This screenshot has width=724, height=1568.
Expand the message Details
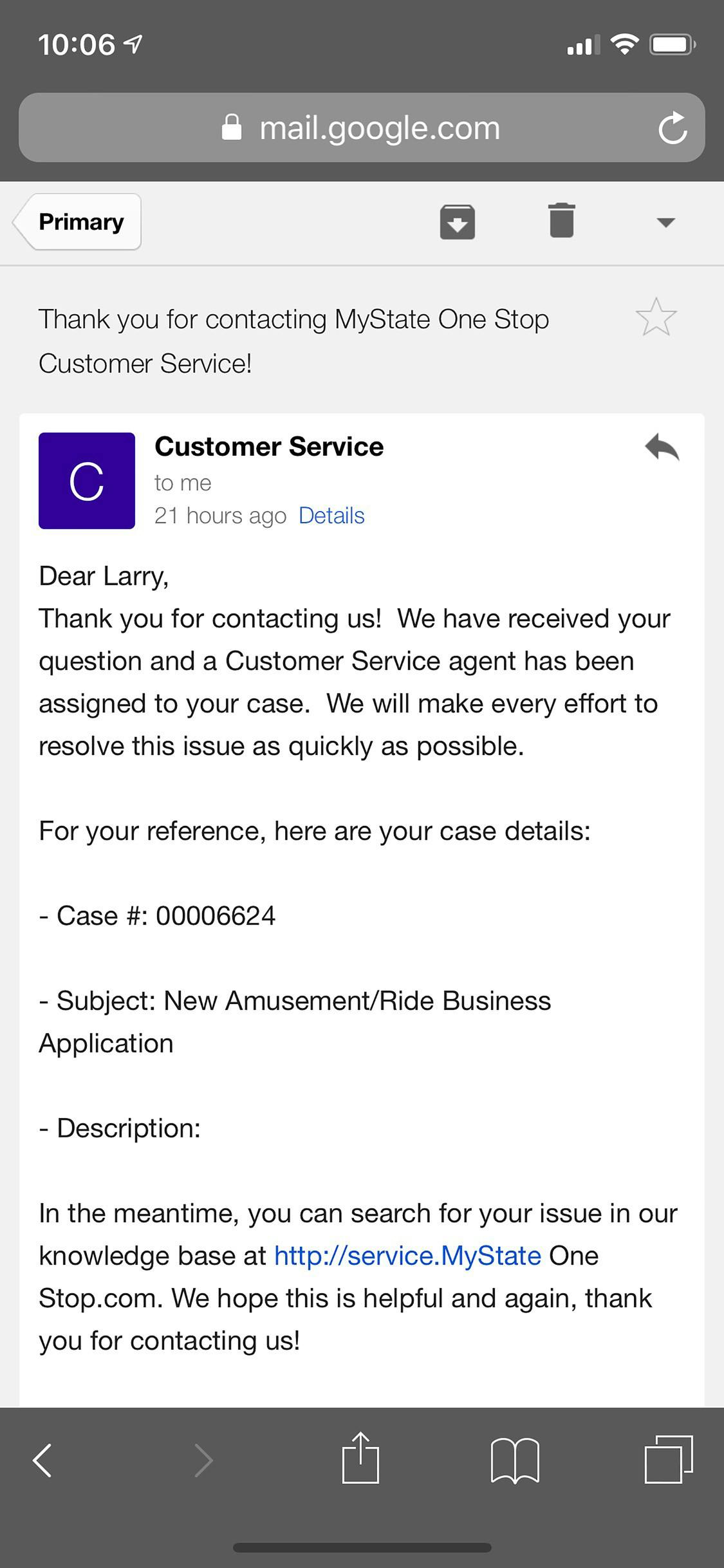click(x=331, y=516)
